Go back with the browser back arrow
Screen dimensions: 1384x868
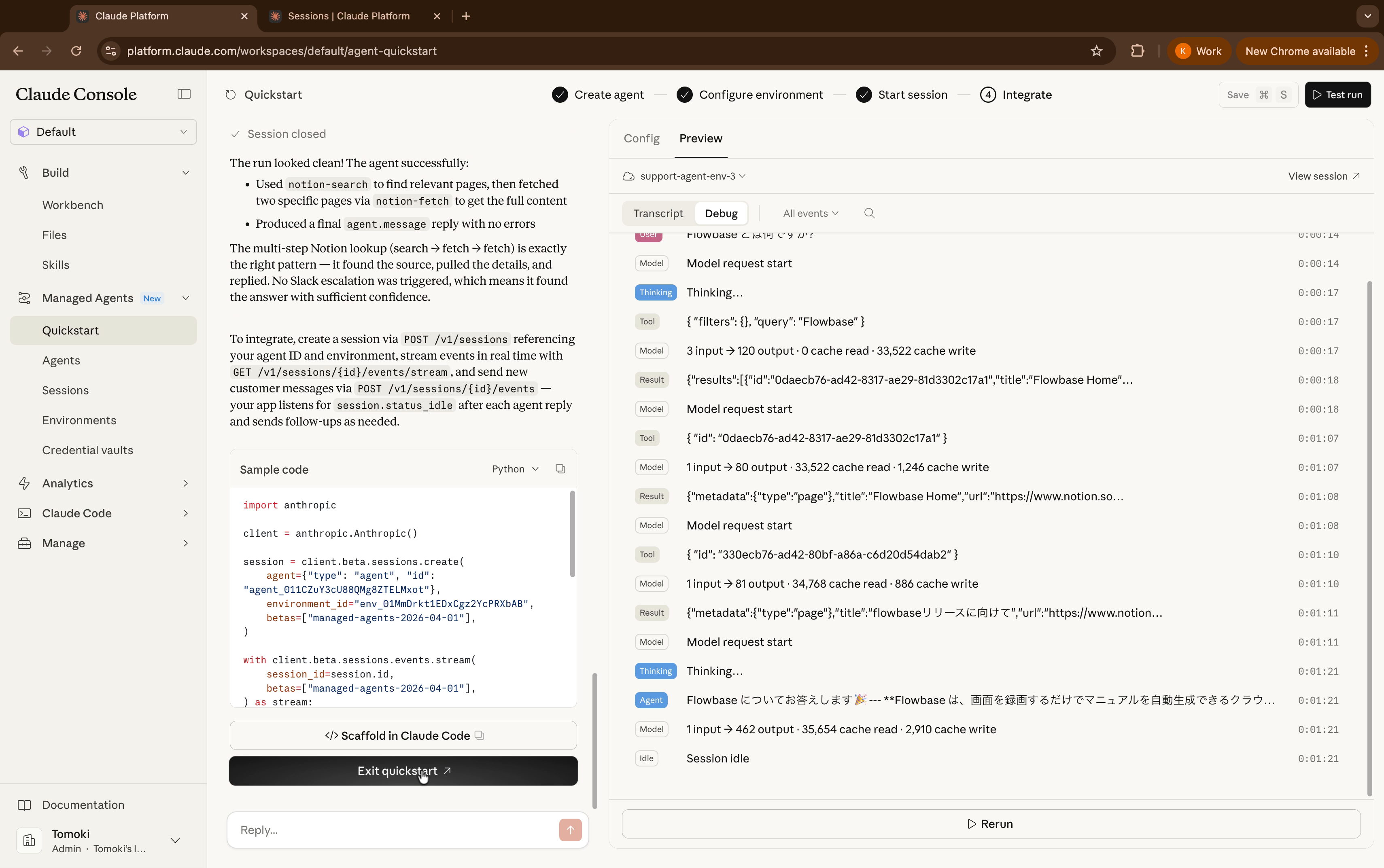(18, 51)
